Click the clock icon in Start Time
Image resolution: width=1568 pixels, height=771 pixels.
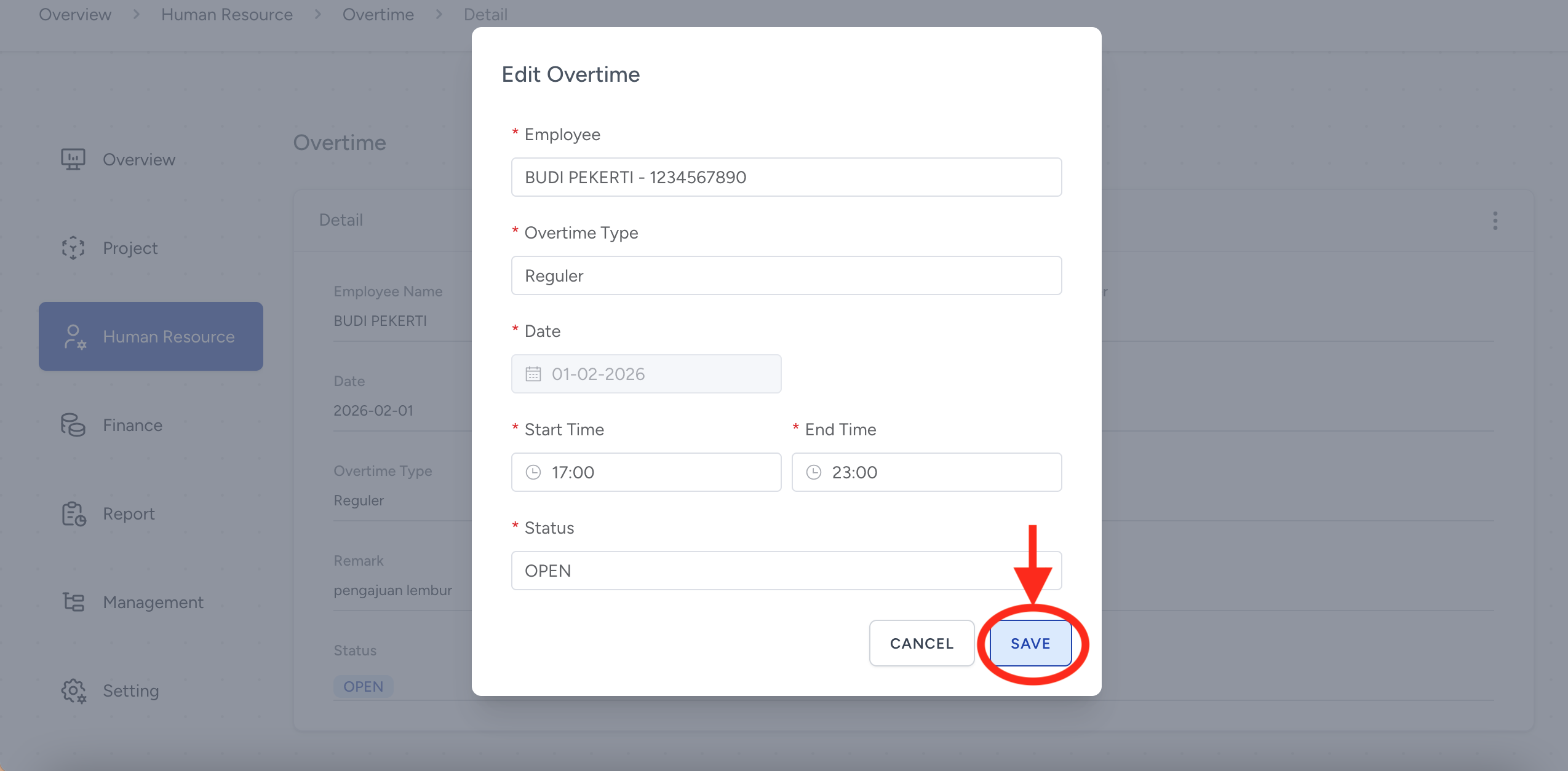click(x=533, y=472)
